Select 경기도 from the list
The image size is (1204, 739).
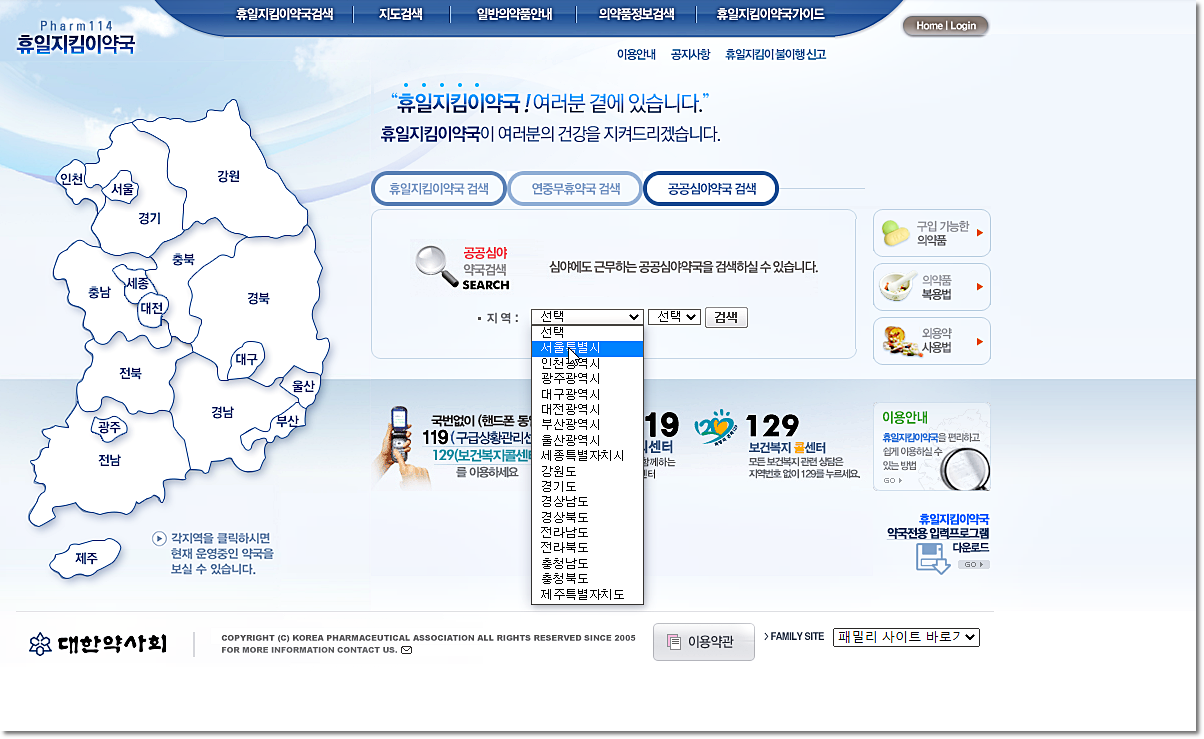click(x=587, y=486)
